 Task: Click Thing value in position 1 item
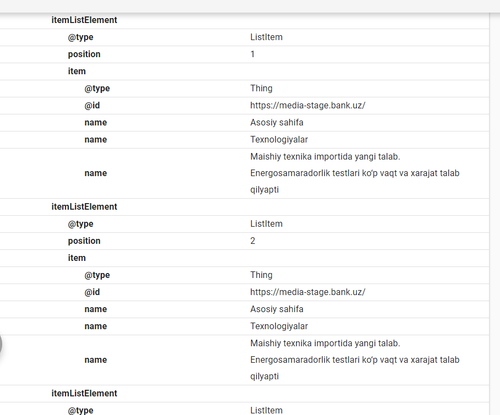(261, 88)
